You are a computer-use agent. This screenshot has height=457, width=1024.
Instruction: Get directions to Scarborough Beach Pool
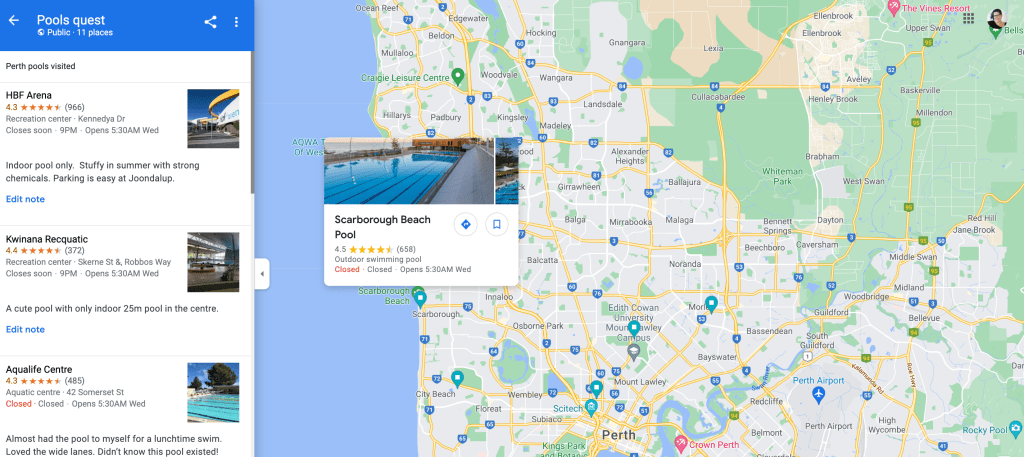pyautogui.click(x=466, y=225)
